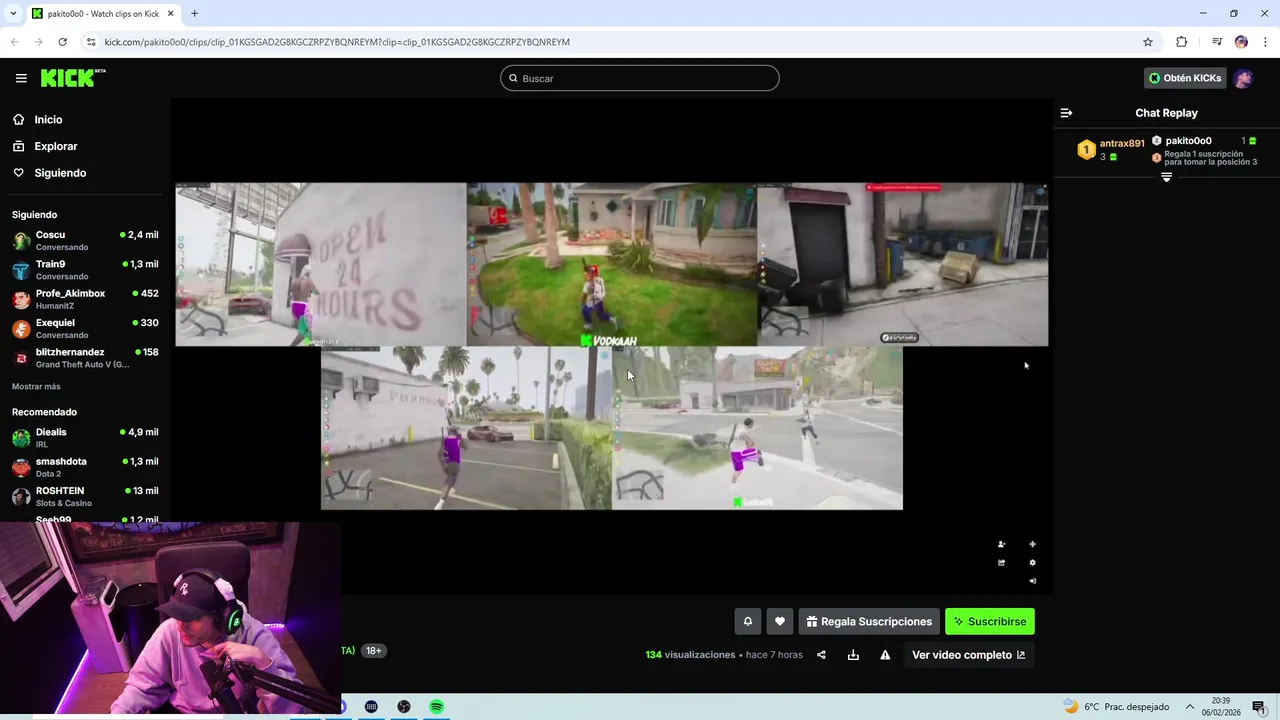The image size is (1280, 720).
Task: Click the green Suscribirse button
Action: (x=990, y=621)
